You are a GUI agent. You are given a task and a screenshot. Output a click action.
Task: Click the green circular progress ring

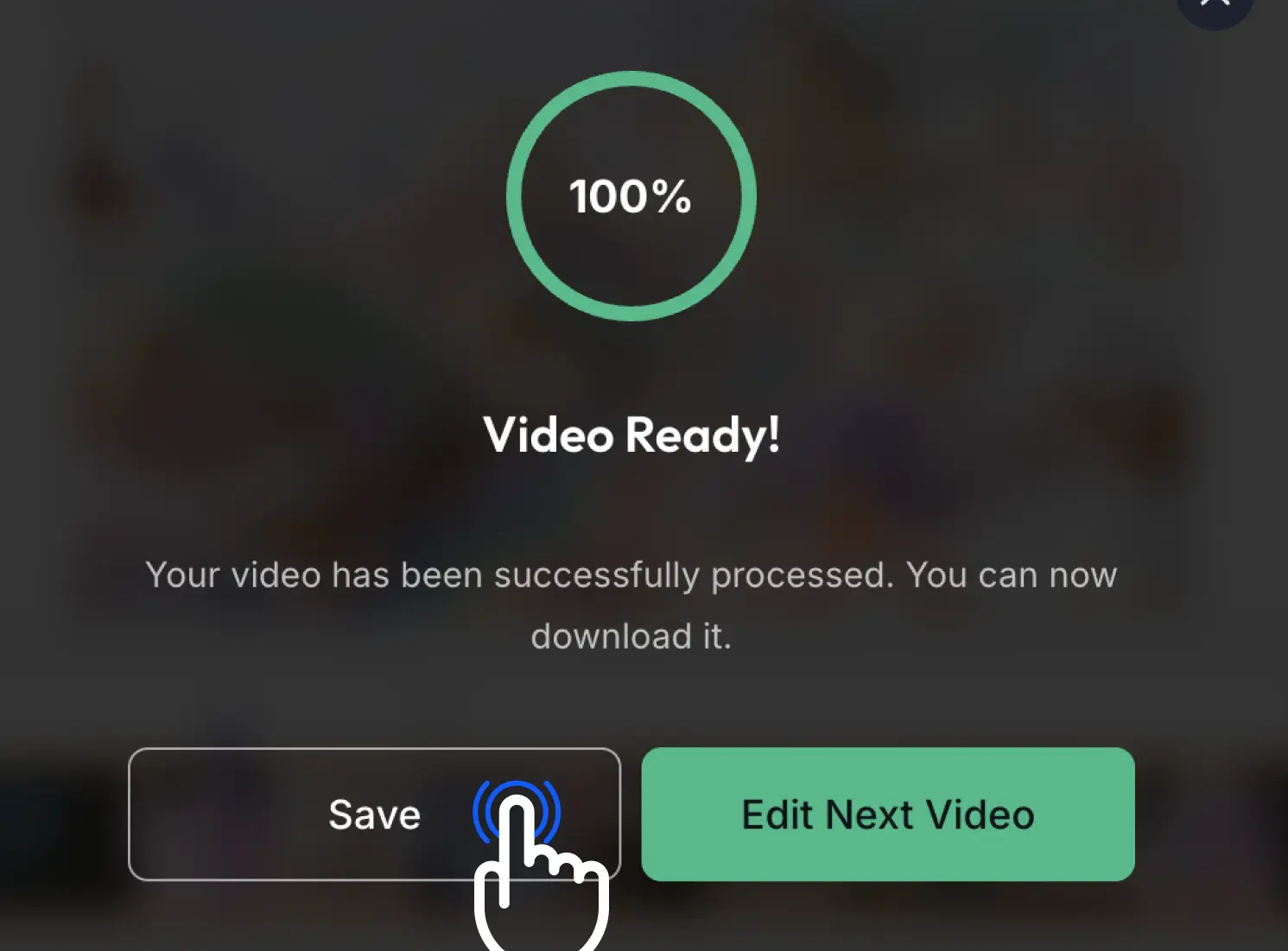[x=631, y=196]
